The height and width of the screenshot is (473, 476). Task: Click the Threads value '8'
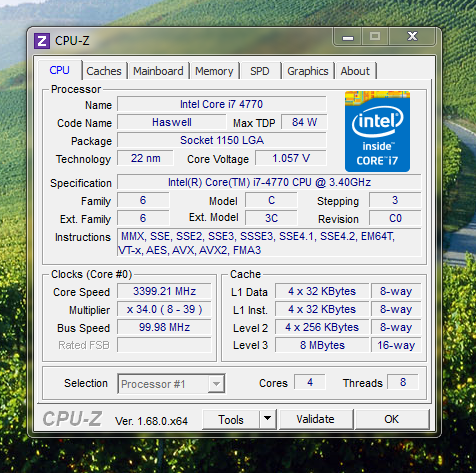click(403, 382)
